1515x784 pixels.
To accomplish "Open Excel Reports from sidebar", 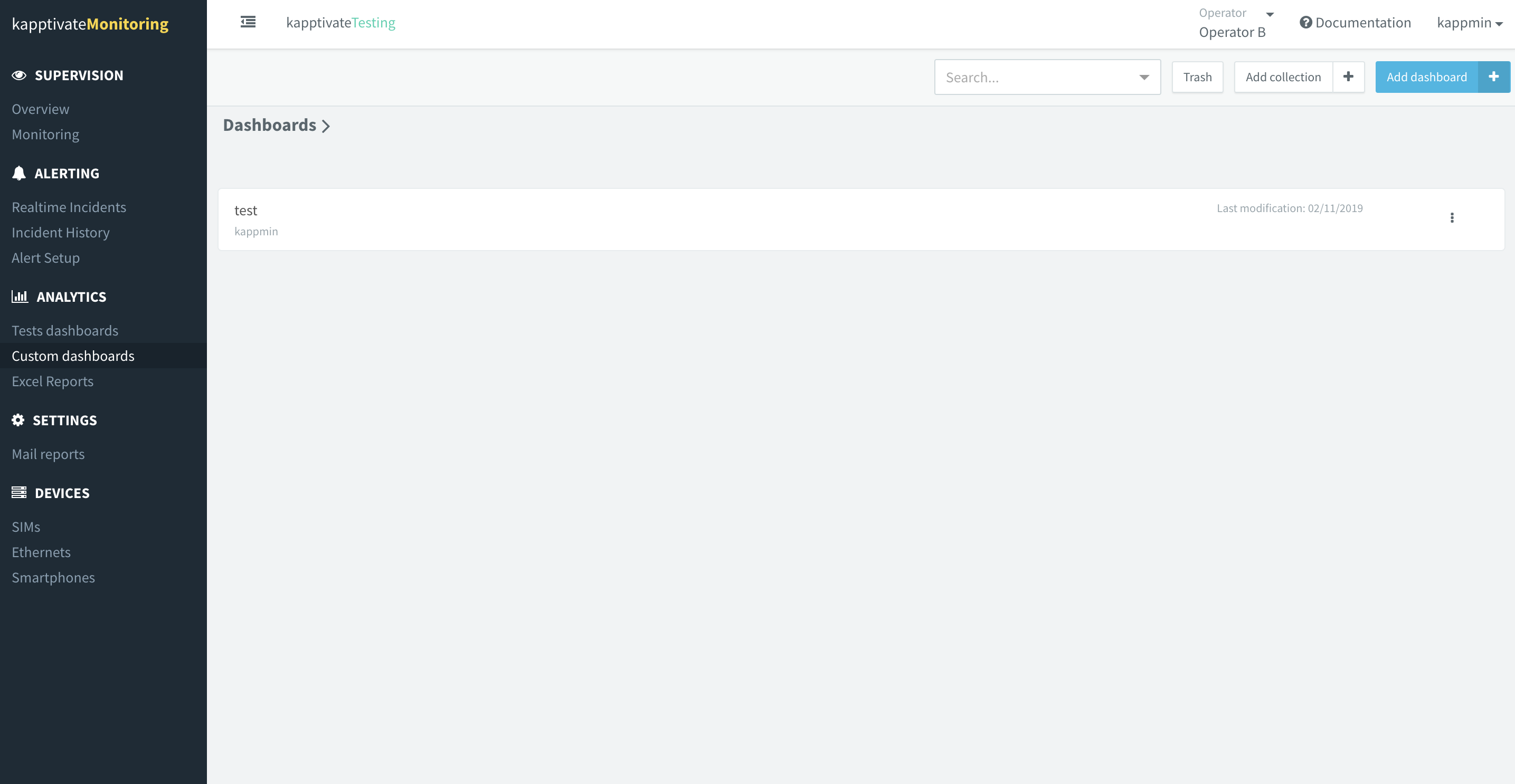I will coord(52,381).
